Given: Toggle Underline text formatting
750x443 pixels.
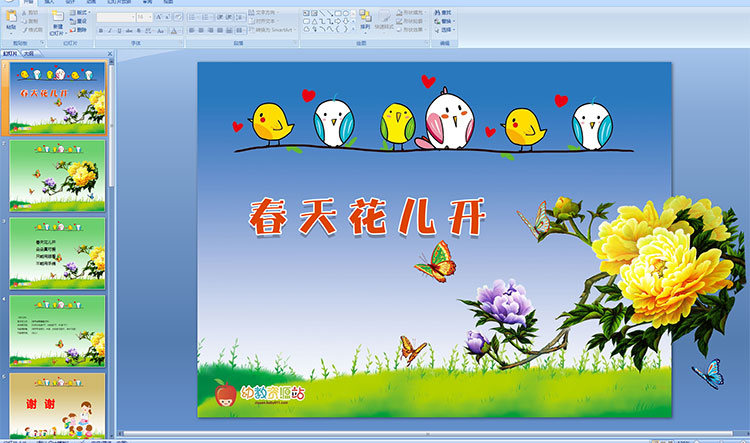Looking at the screenshot, I should click(119, 30).
